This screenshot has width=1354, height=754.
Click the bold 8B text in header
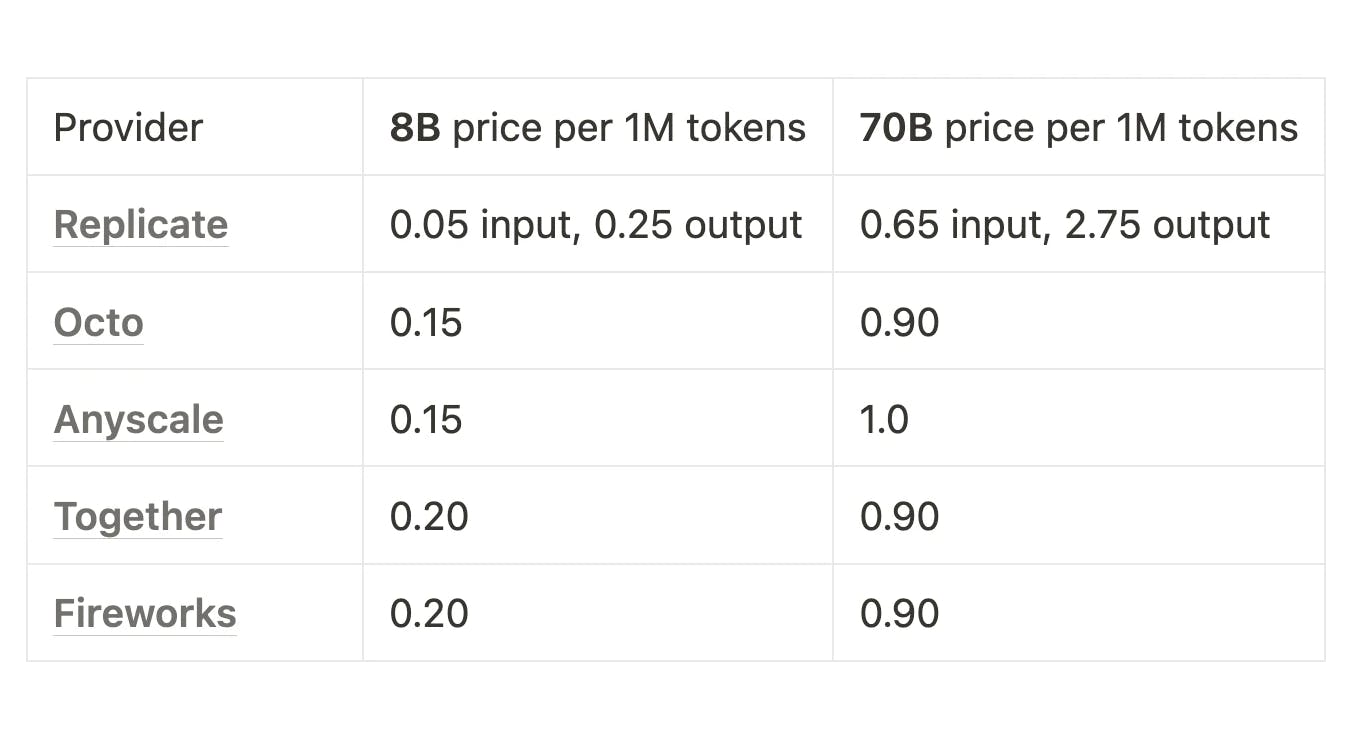point(415,128)
